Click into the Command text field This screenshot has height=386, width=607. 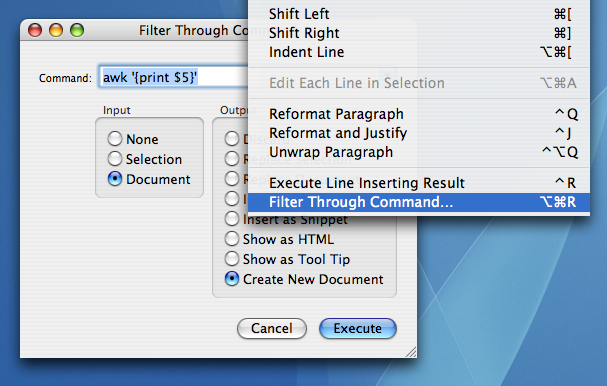173,77
